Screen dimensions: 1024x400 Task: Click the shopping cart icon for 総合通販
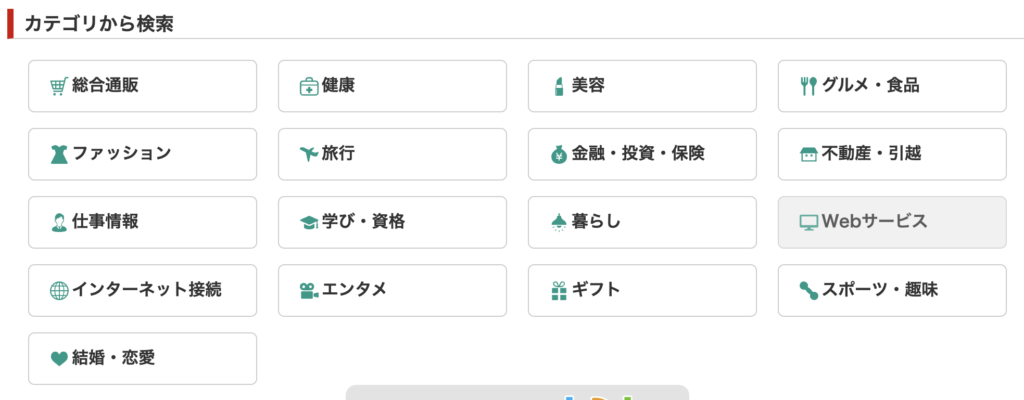tap(59, 87)
